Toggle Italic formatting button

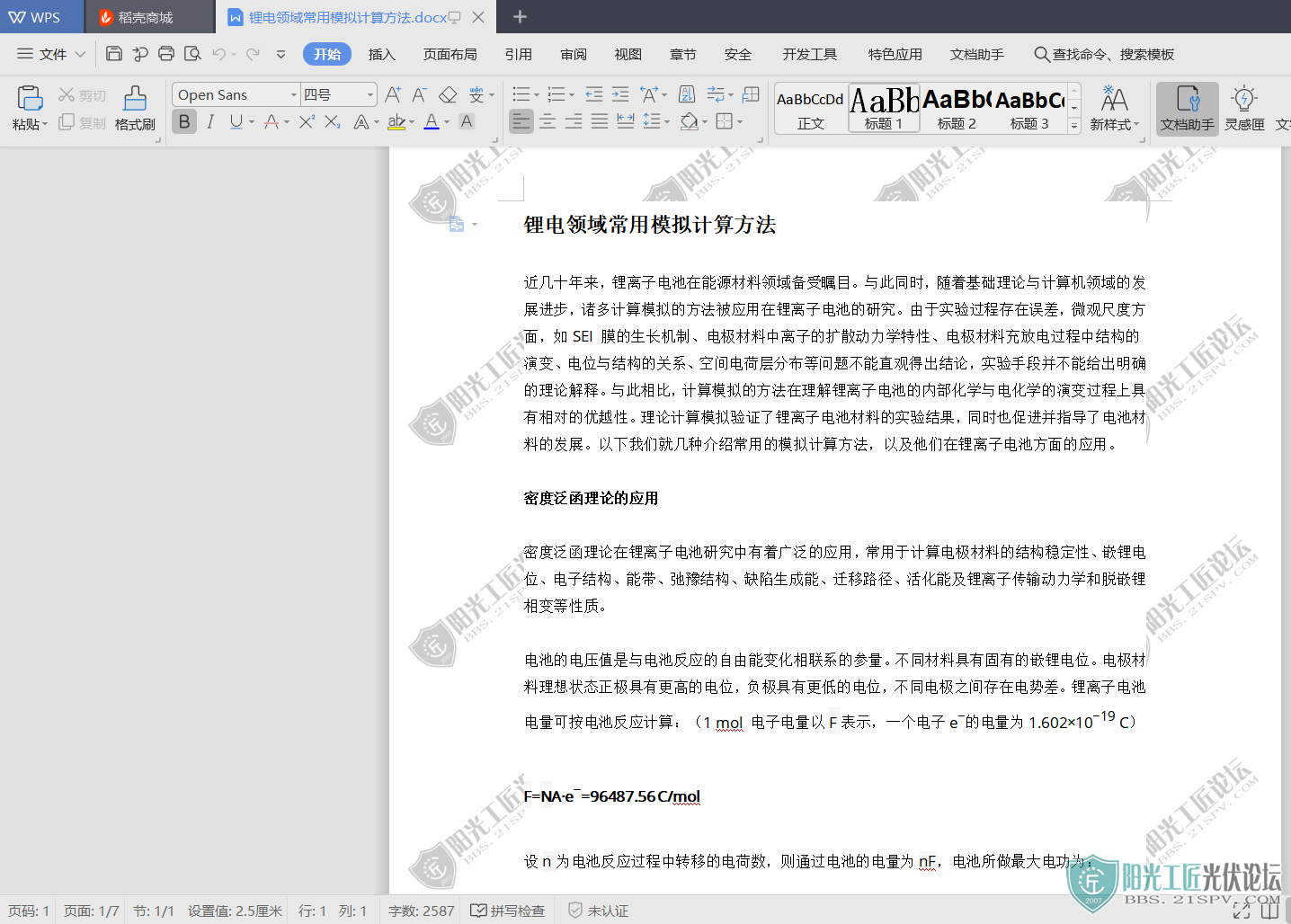tap(210, 121)
